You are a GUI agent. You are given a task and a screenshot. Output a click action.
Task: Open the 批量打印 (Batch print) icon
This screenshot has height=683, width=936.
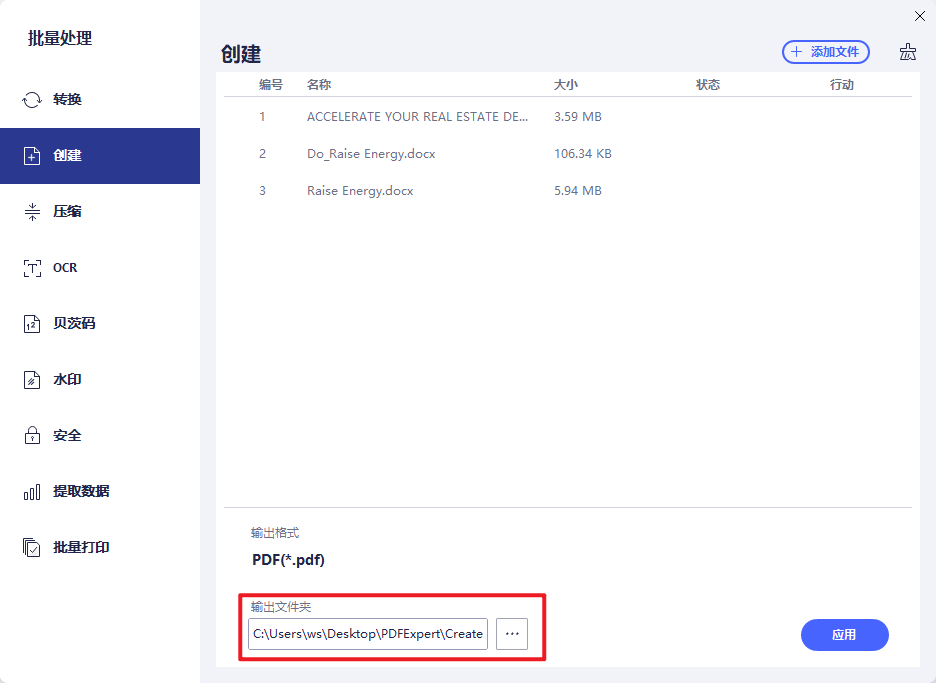pyautogui.click(x=32, y=548)
